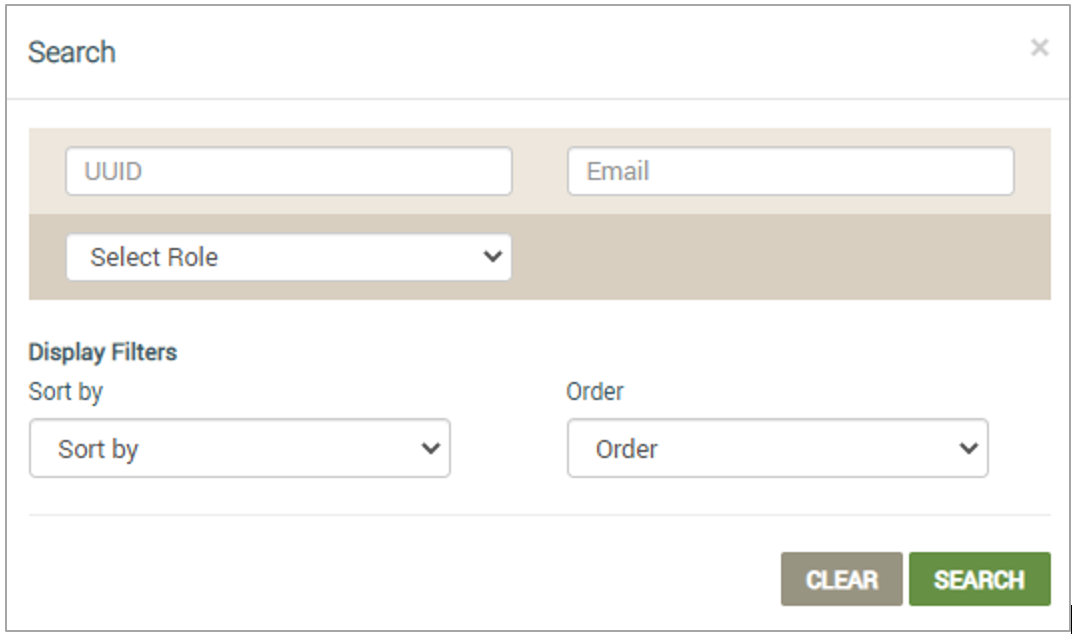Expand the Sort by dropdown box
1075x639 pixels.
pyautogui.click(x=239, y=448)
